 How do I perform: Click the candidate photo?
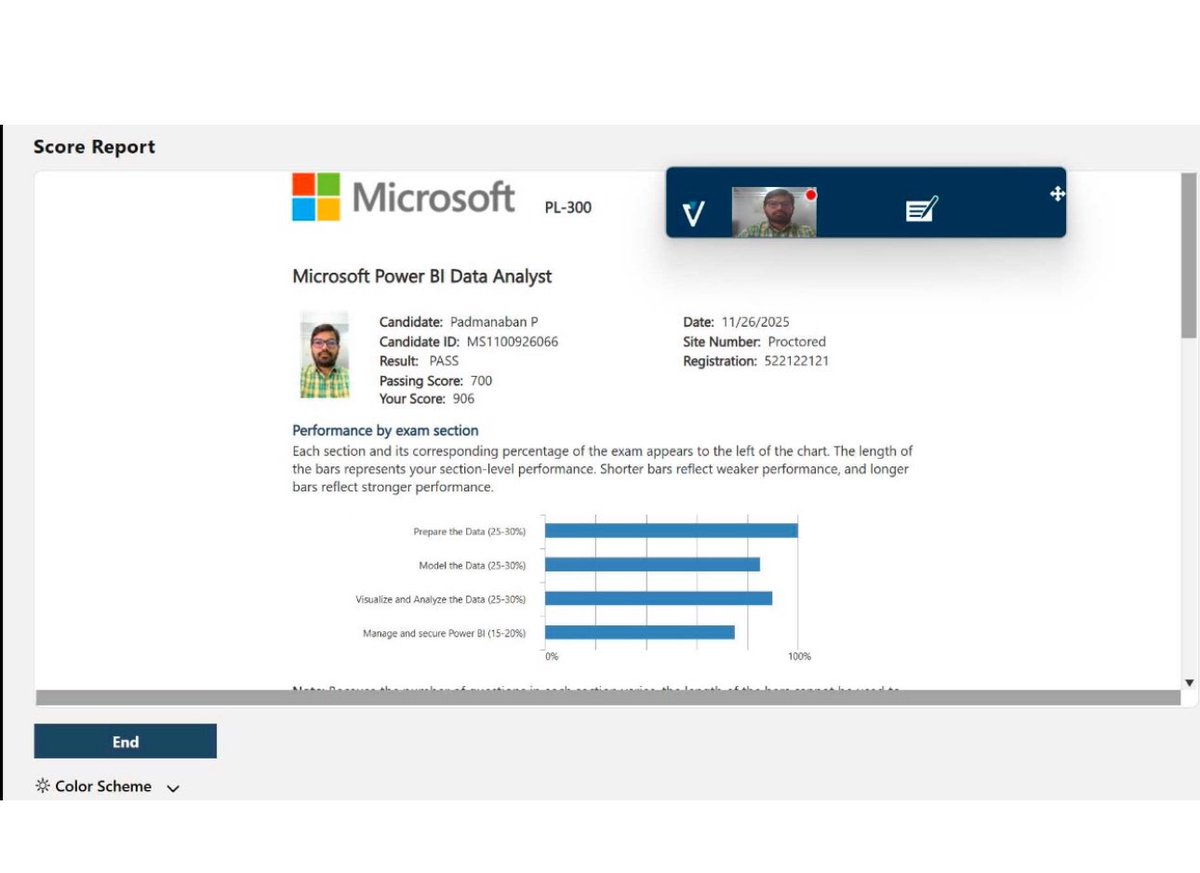click(325, 354)
